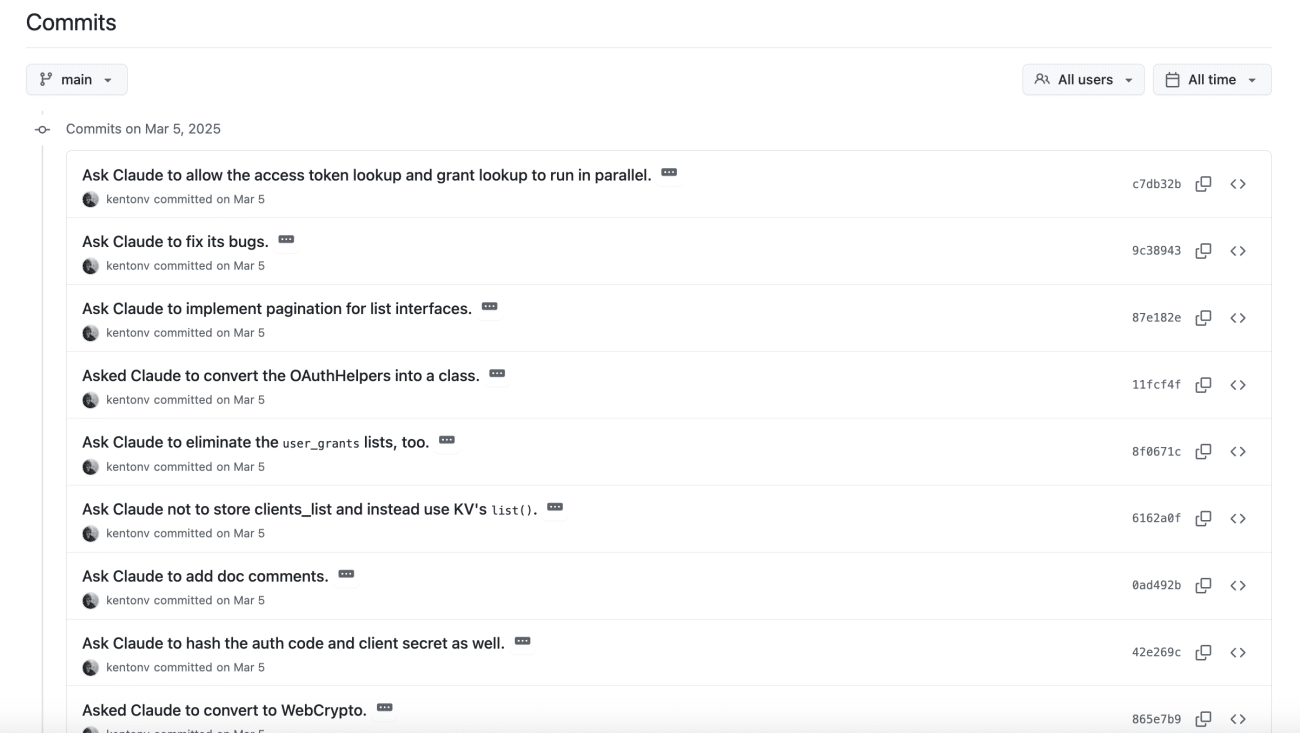
Task: Click kentonv author link on OAuthHelpers commit
Action: click(128, 400)
